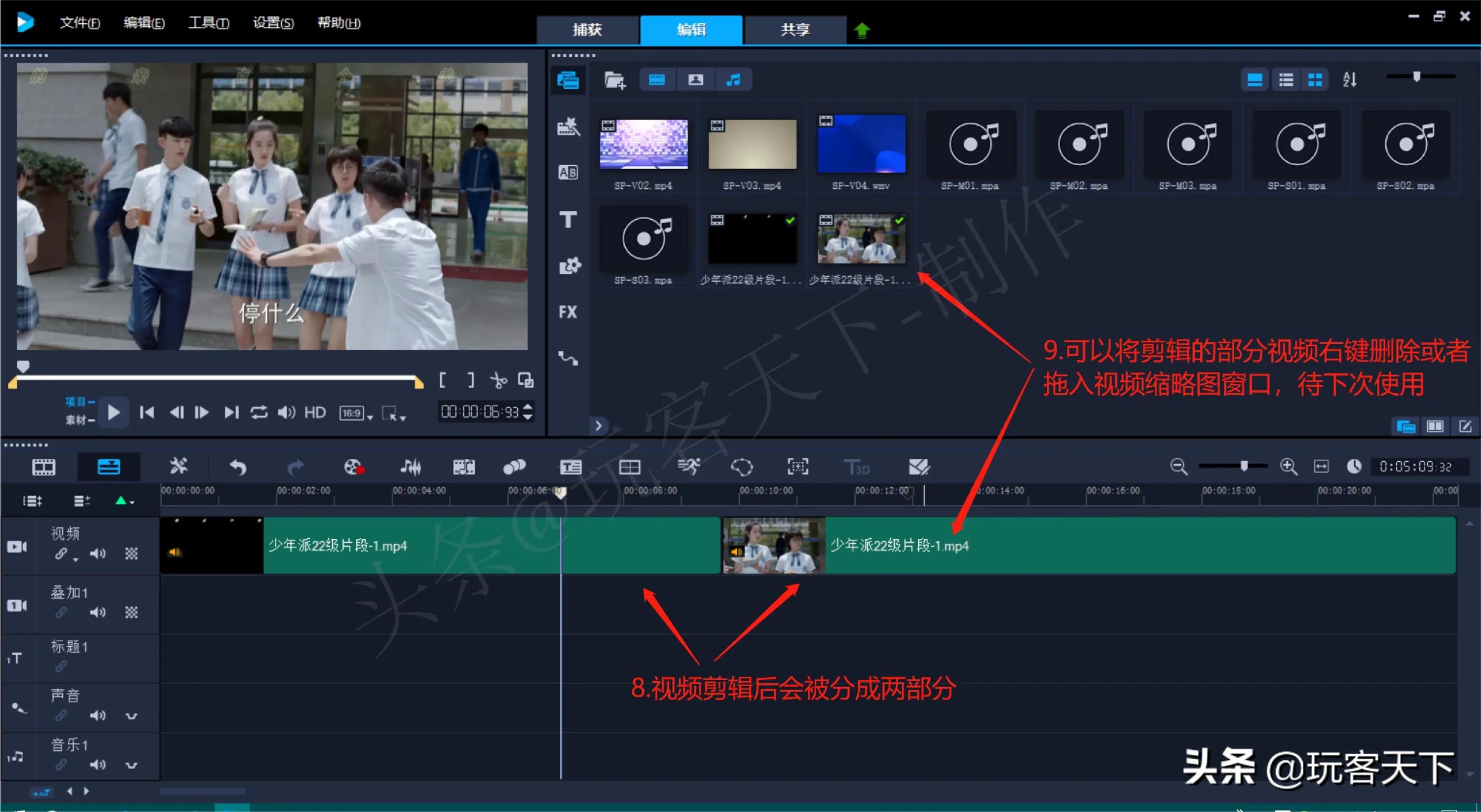Expand the library panel side arrow

pyautogui.click(x=598, y=425)
